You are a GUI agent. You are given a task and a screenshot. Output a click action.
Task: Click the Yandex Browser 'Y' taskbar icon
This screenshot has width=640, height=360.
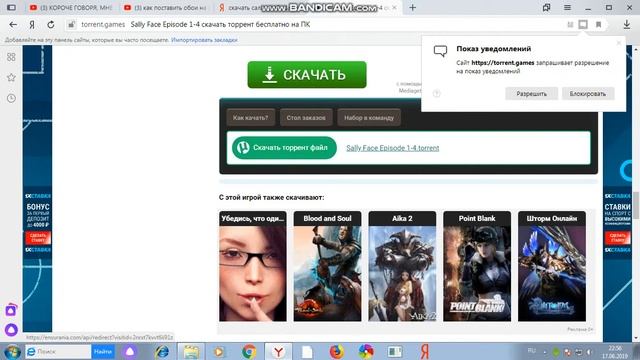click(x=278, y=352)
